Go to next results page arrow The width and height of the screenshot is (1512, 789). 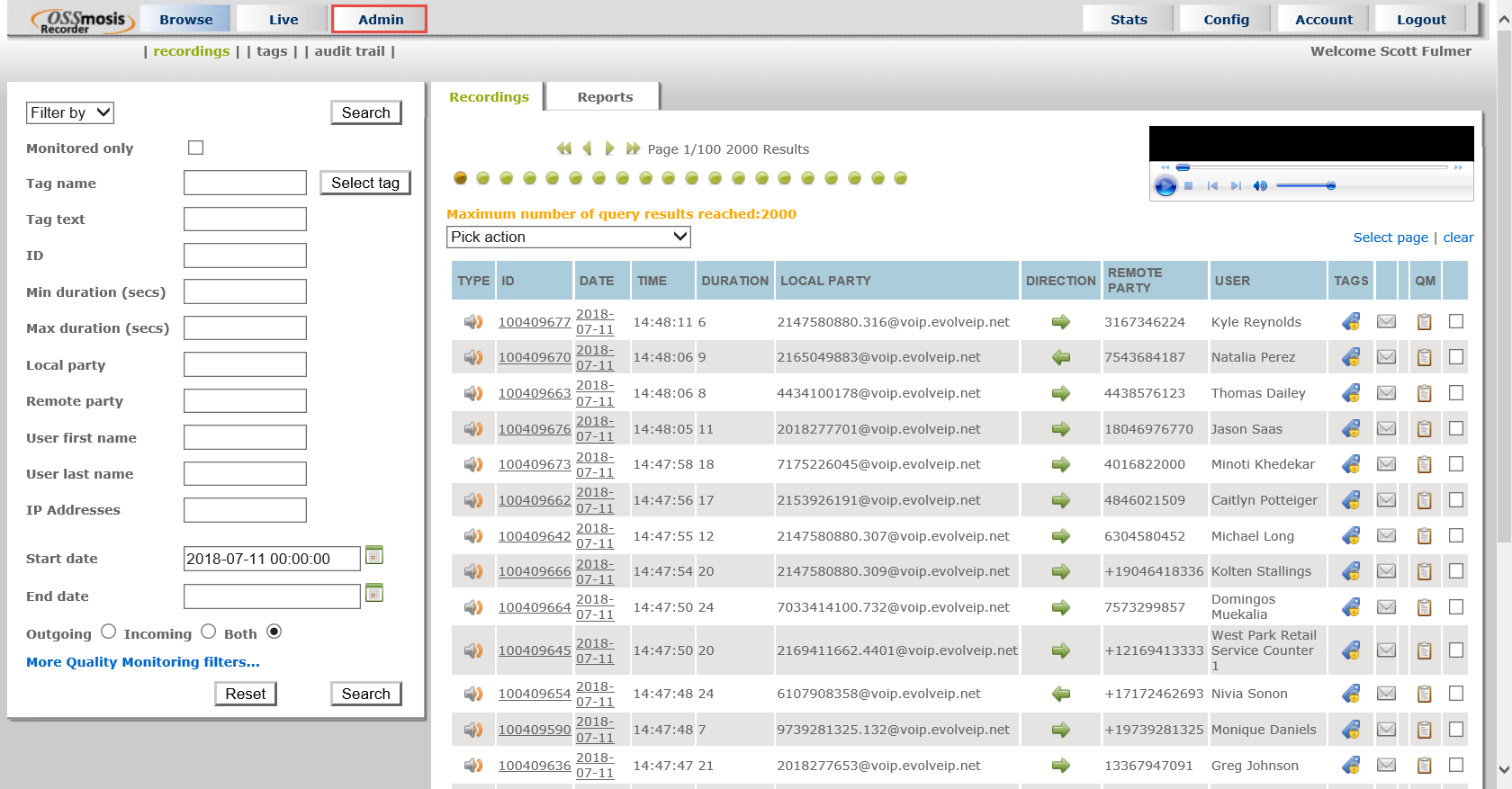pyautogui.click(x=609, y=148)
